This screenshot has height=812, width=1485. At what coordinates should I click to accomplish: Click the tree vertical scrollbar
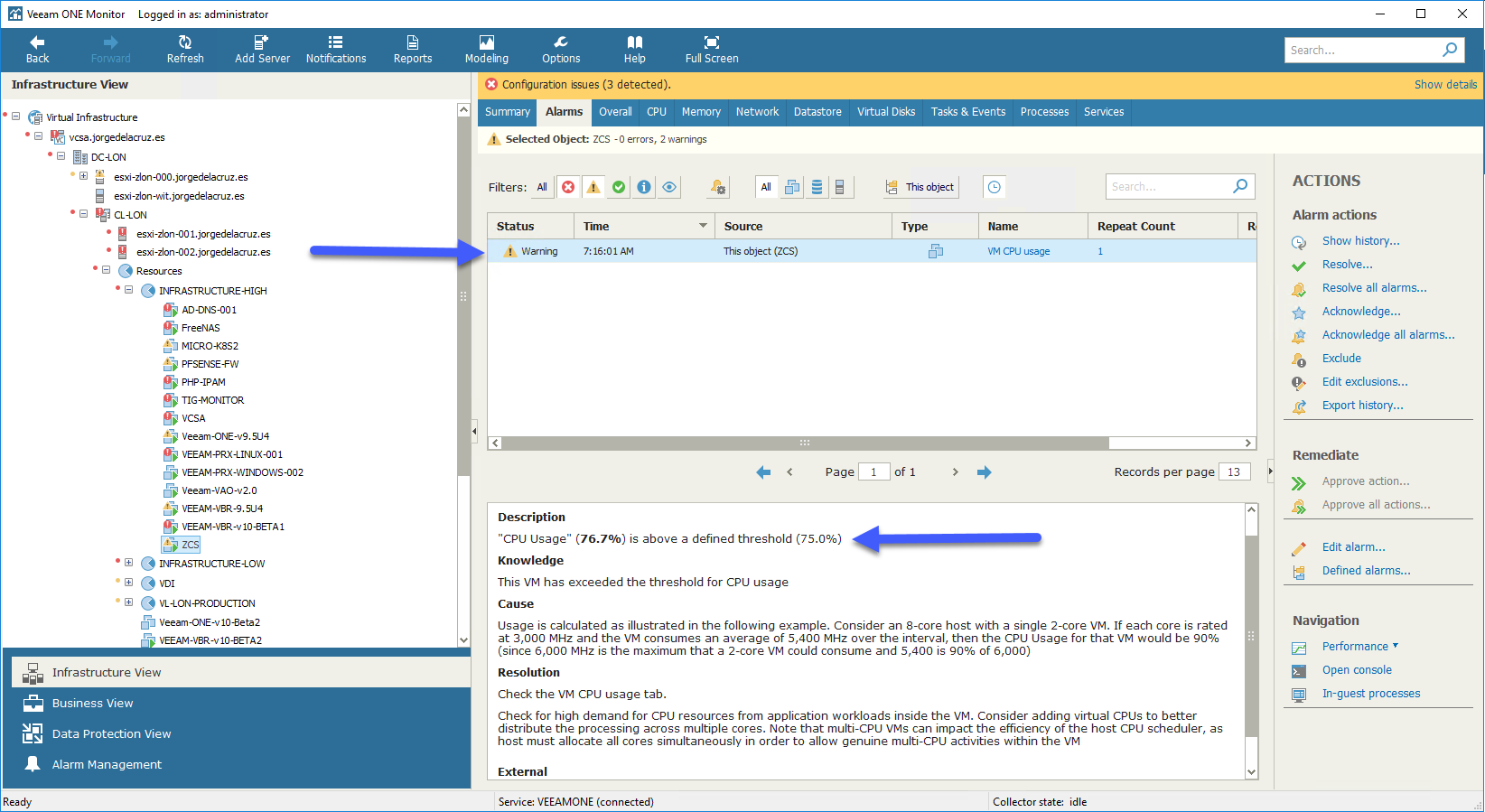pos(464,298)
